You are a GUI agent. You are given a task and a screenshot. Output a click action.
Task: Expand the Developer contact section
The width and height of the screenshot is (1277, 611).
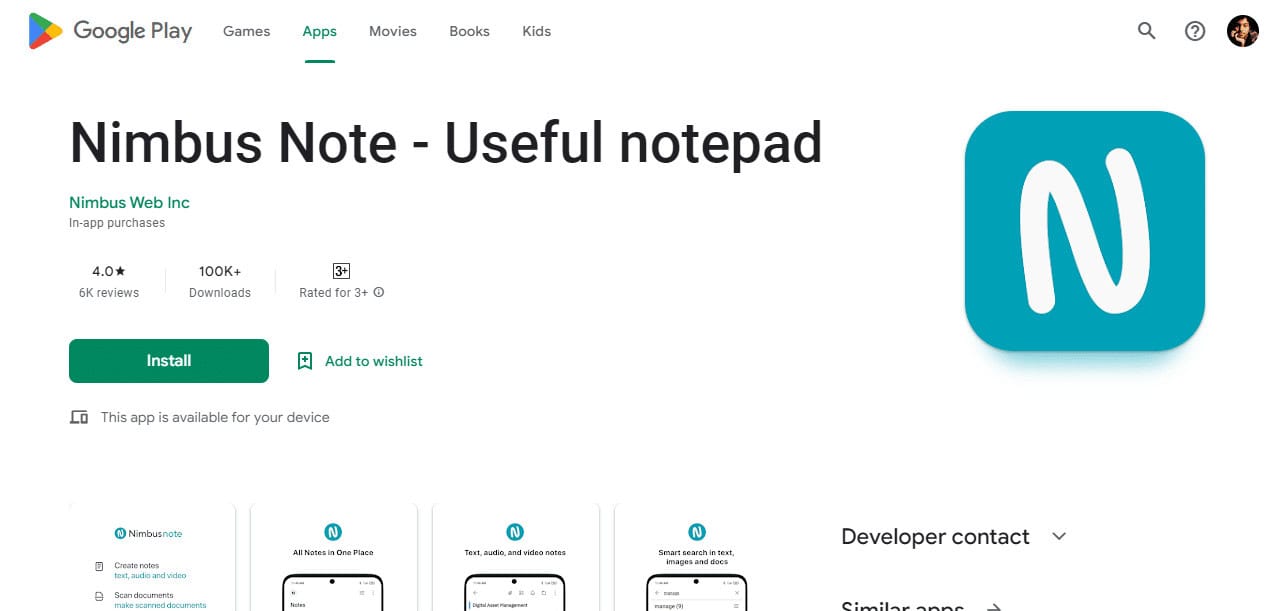[x=1059, y=537]
